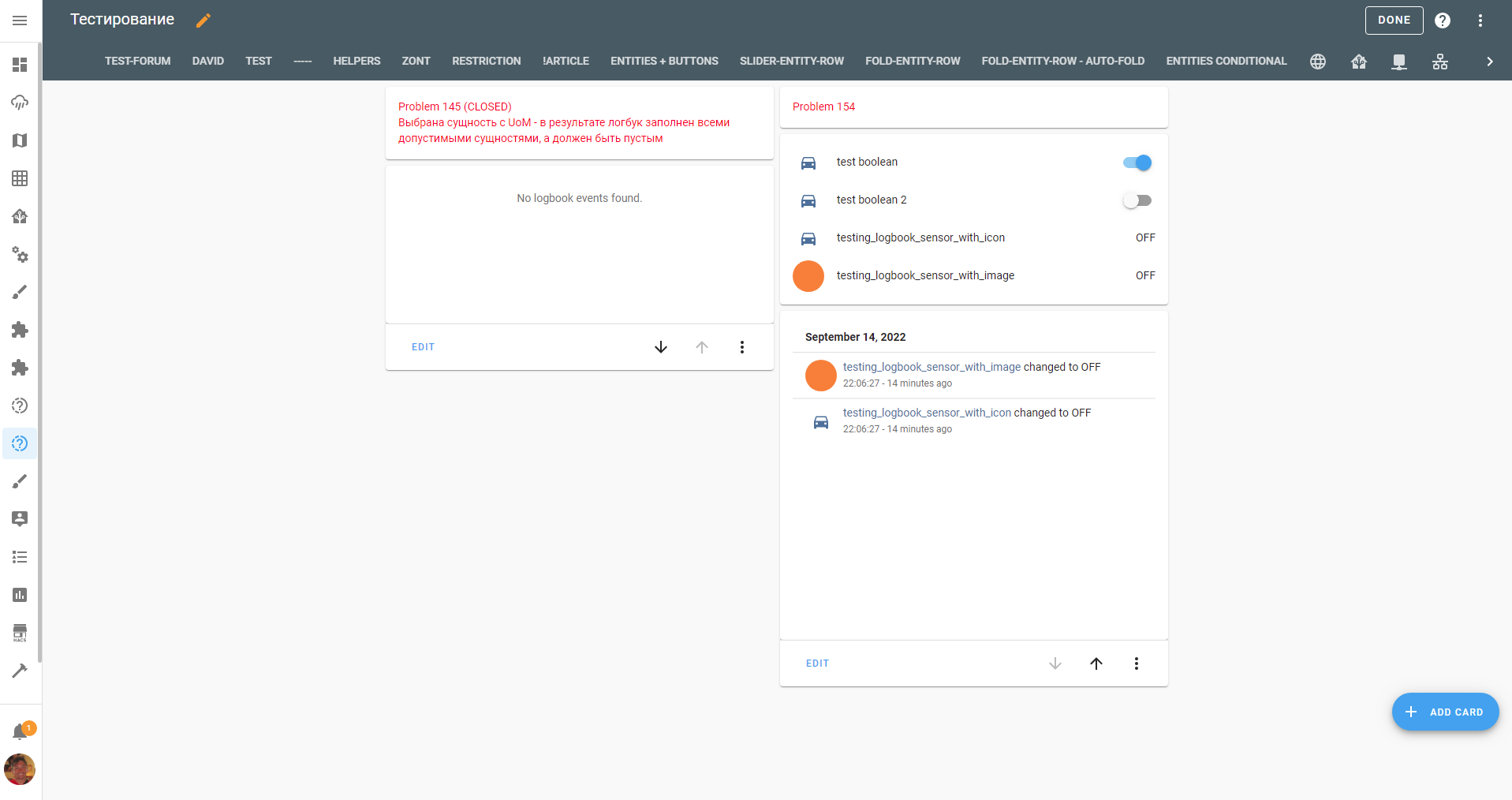The width and height of the screenshot is (1512, 800).
Task: Open three-dot menu on empty logbook card
Action: 742,347
